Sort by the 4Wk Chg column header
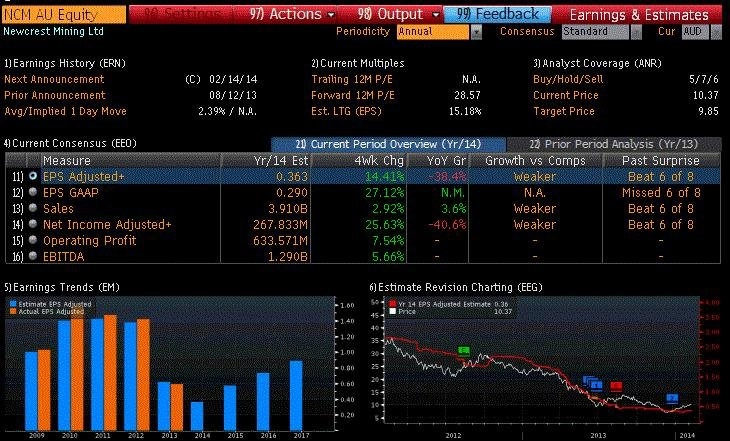The image size is (730, 441). click(x=359, y=161)
